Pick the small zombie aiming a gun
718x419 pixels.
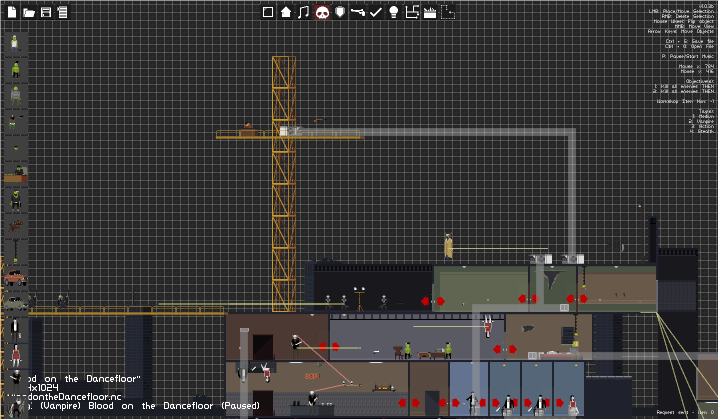[15, 121]
